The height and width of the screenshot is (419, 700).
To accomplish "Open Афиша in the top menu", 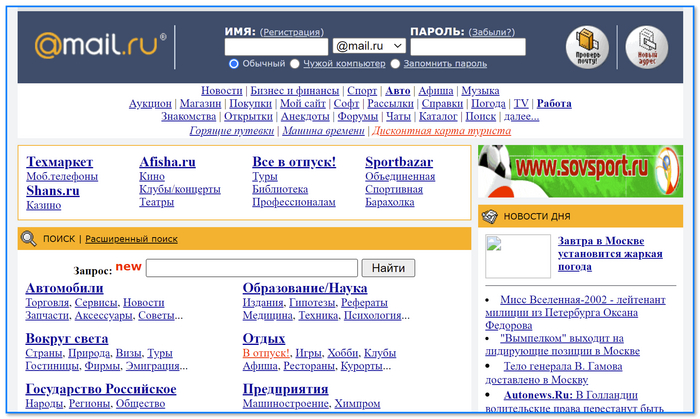I will (436, 91).
